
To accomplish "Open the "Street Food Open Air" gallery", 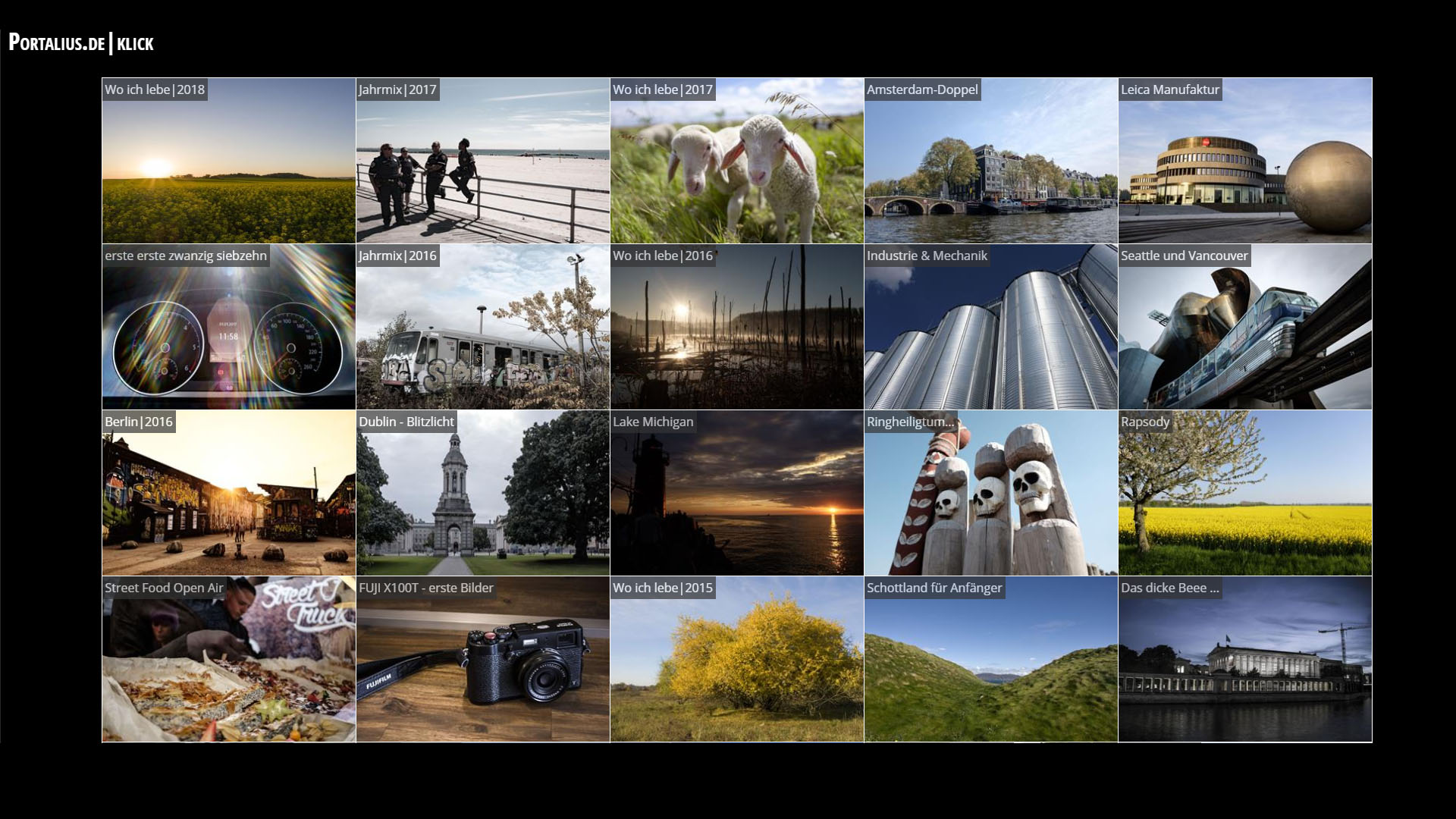I will (x=227, y=658).
